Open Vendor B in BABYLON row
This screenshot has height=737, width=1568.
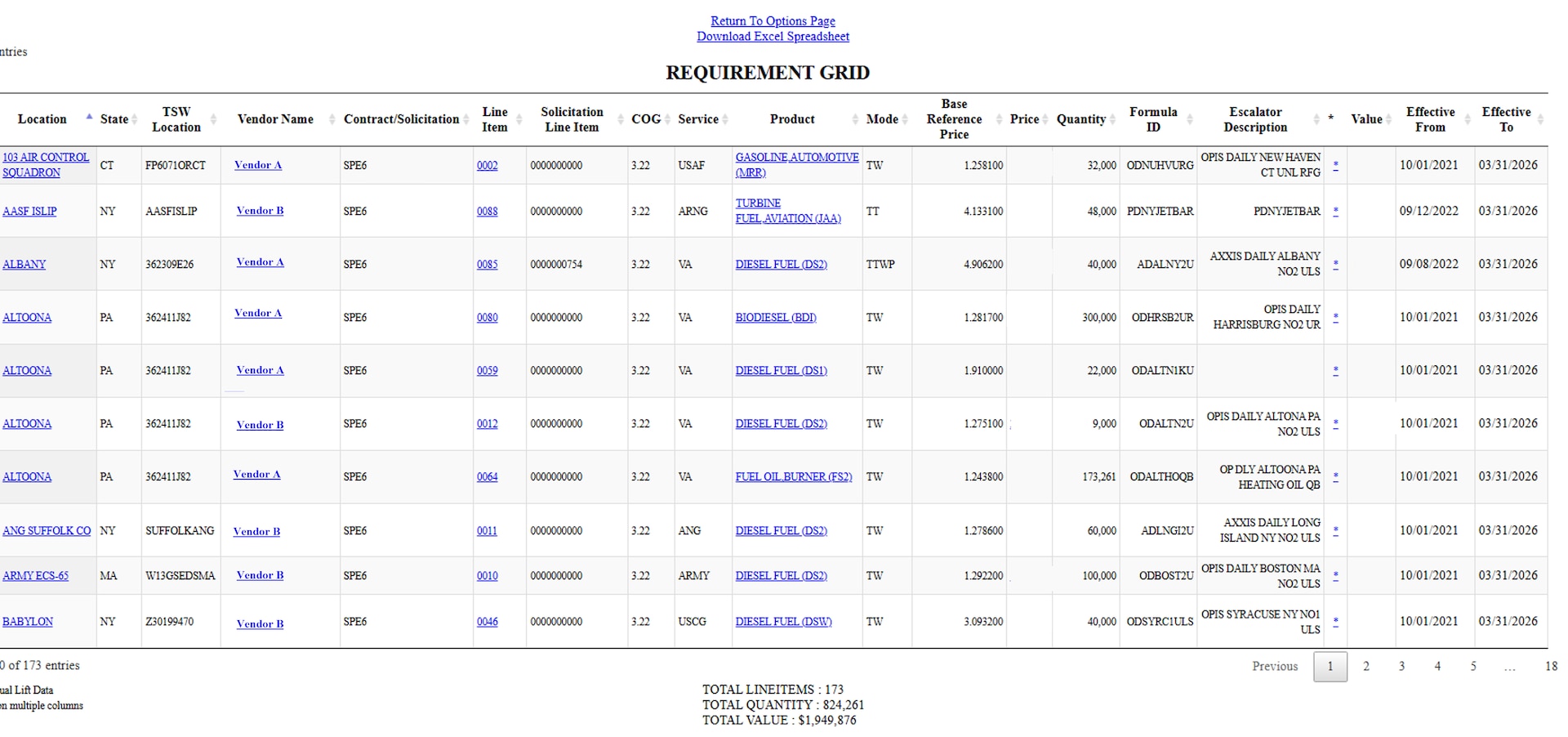[x=260, y=623]
